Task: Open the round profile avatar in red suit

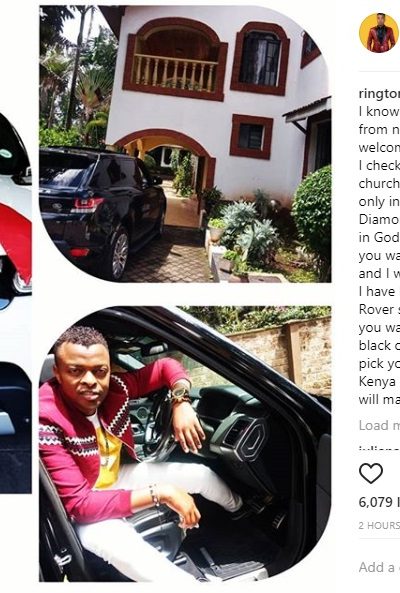Action: pyautogui.click(x=379, y=33)
